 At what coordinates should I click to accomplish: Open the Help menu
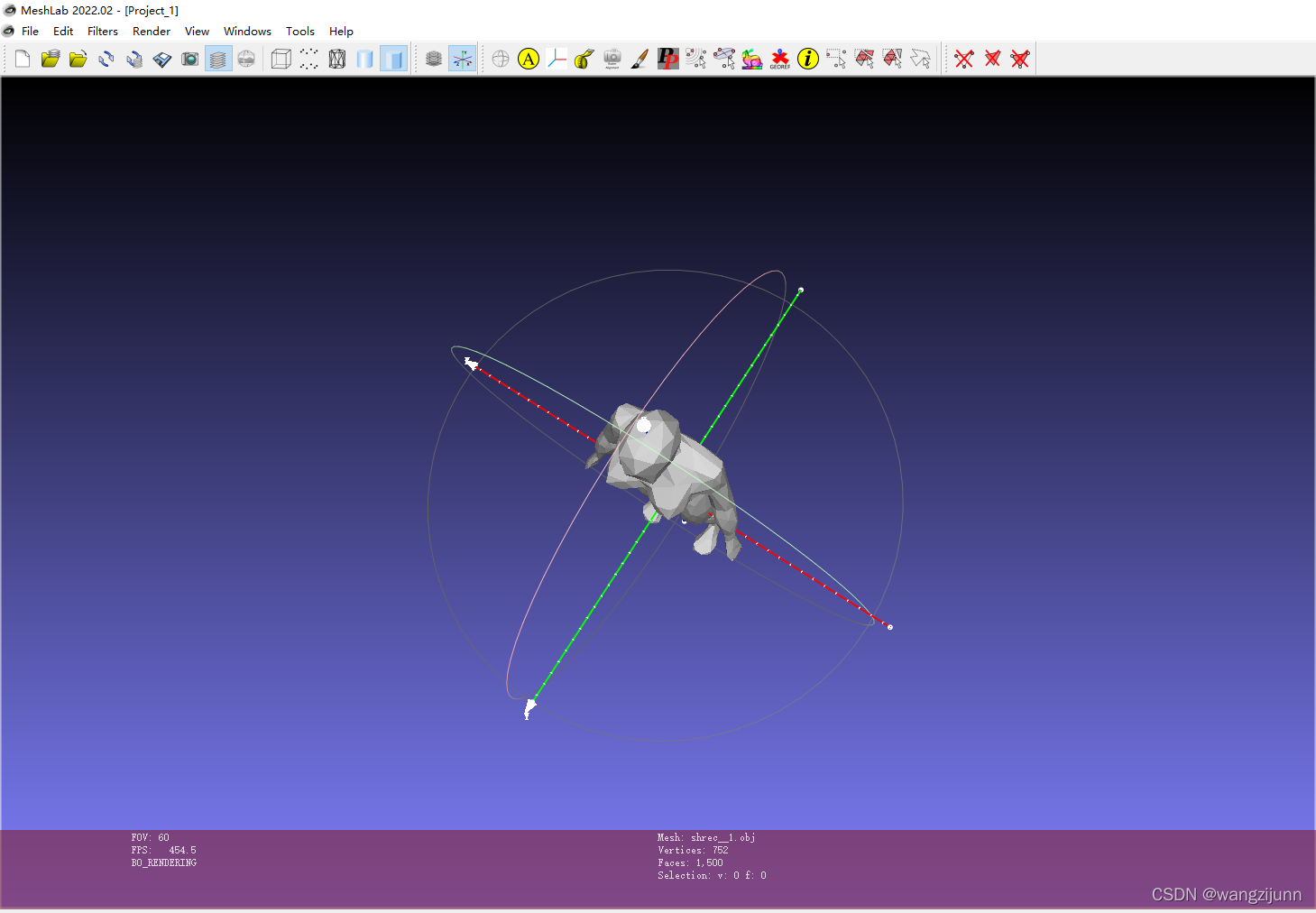[x=341, y=31]
